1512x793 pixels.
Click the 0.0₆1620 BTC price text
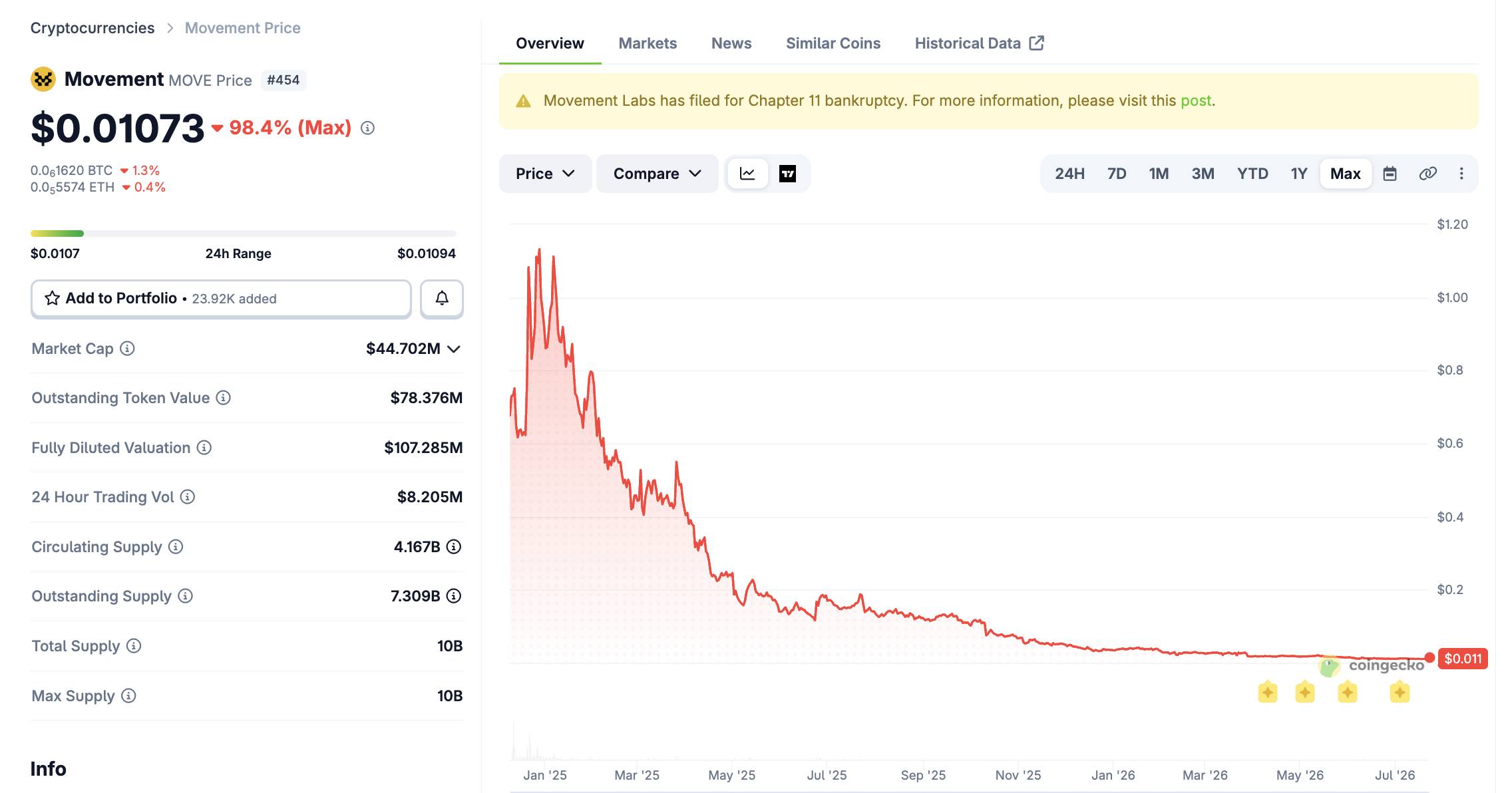(x=72, y=171)
